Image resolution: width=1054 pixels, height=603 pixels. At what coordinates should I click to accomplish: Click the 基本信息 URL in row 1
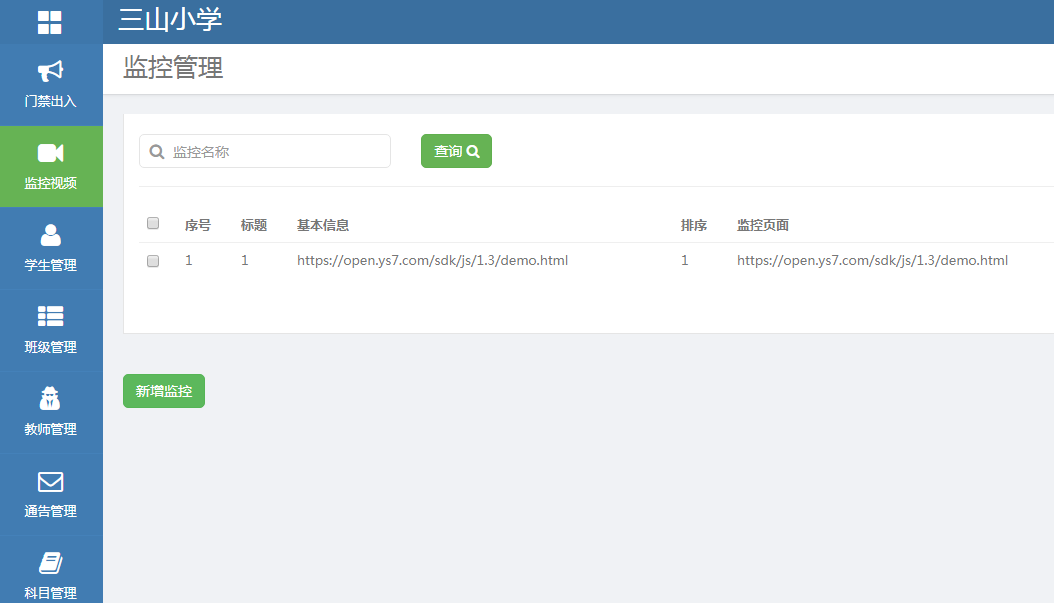click(x=432, y=261)
